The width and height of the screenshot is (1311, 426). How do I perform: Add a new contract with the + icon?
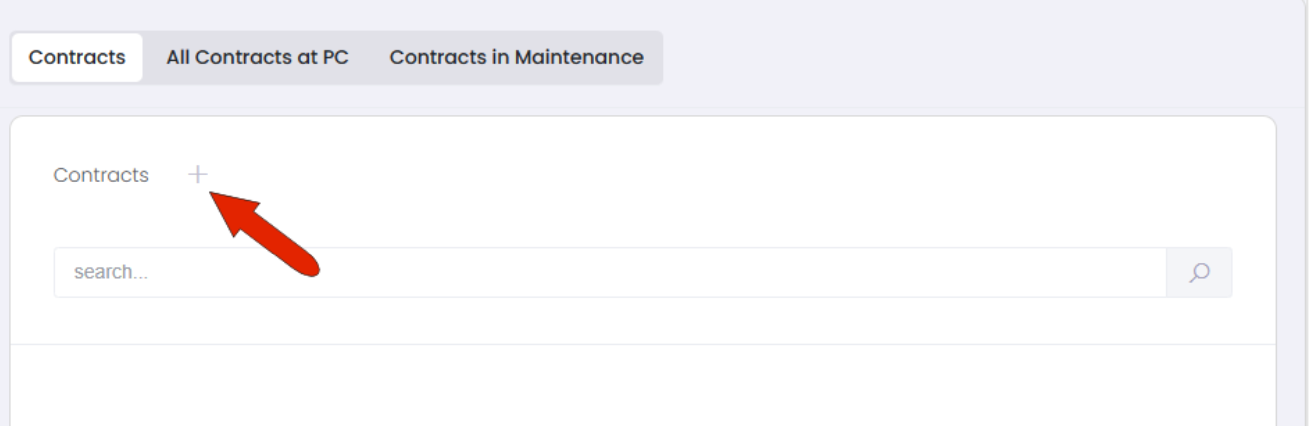197,174
